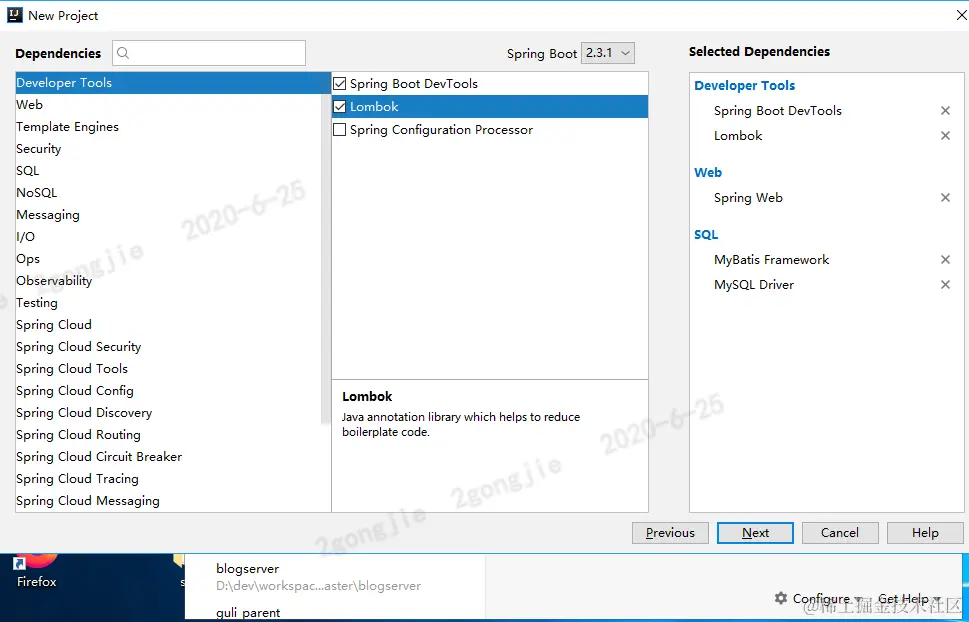Screen dimensions: 969x622
Task: Uncheck the Lombok checkbox
Action: [x=339, y=106]
